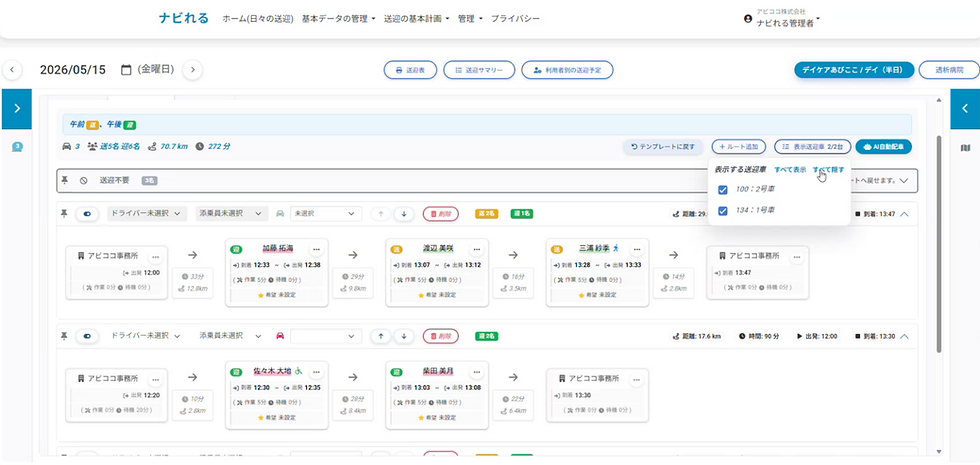Viewport: 980px width, 465px height.
Task: Open the 管理 menu
Action: coord(470,19)
